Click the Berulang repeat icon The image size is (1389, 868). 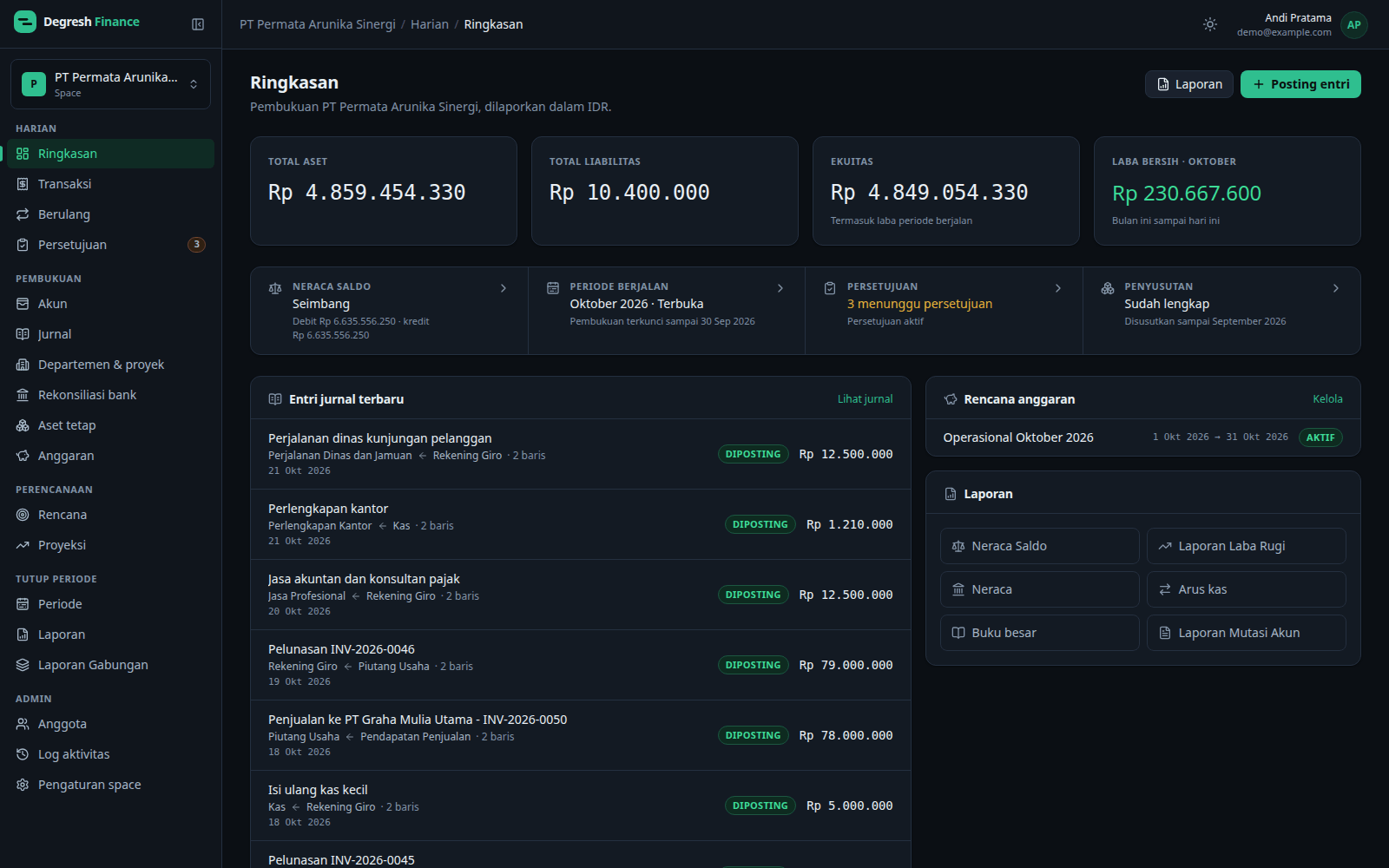pos(23,214)
